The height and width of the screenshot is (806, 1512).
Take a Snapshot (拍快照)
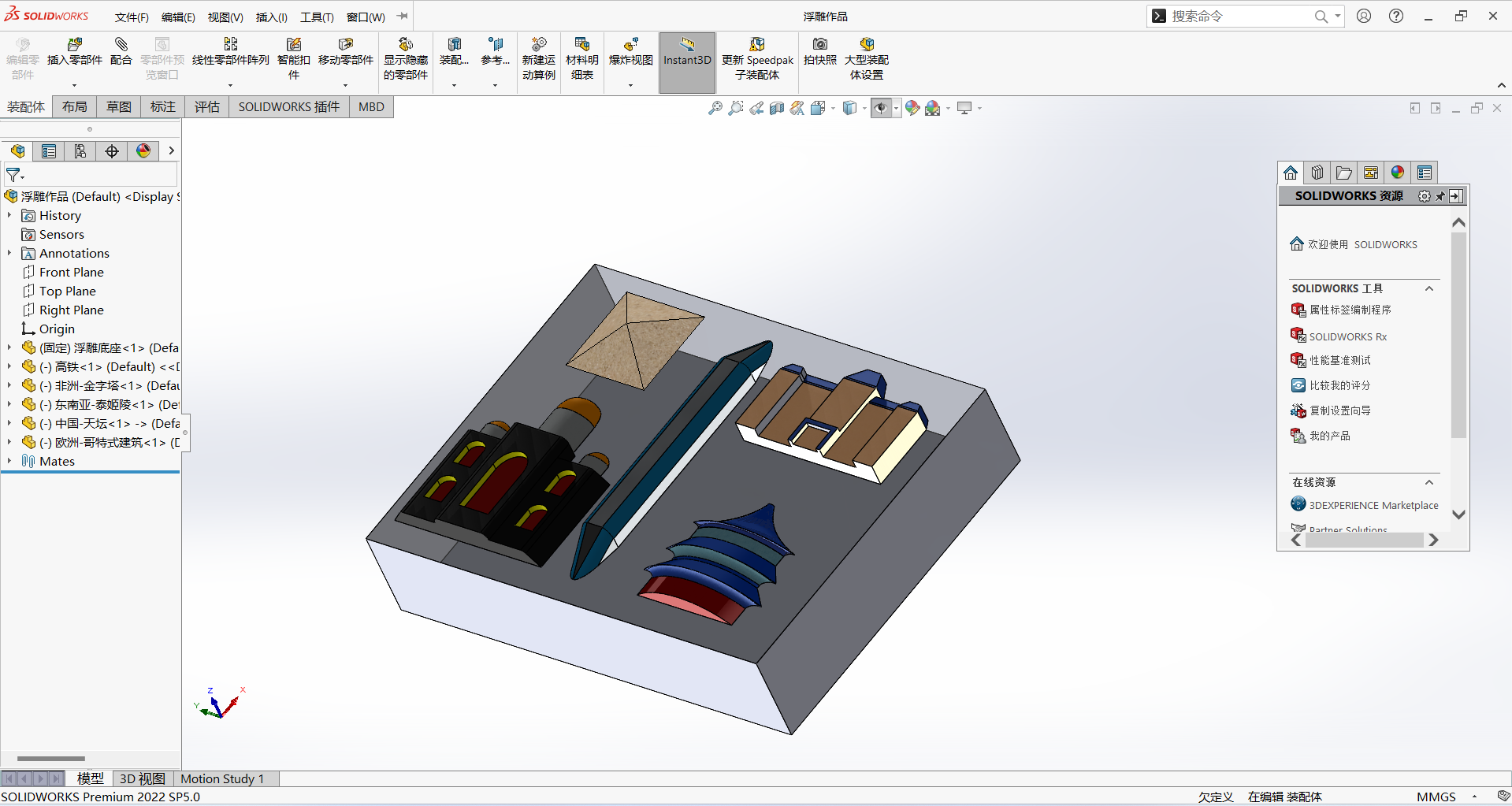click(x=819, y=52)
